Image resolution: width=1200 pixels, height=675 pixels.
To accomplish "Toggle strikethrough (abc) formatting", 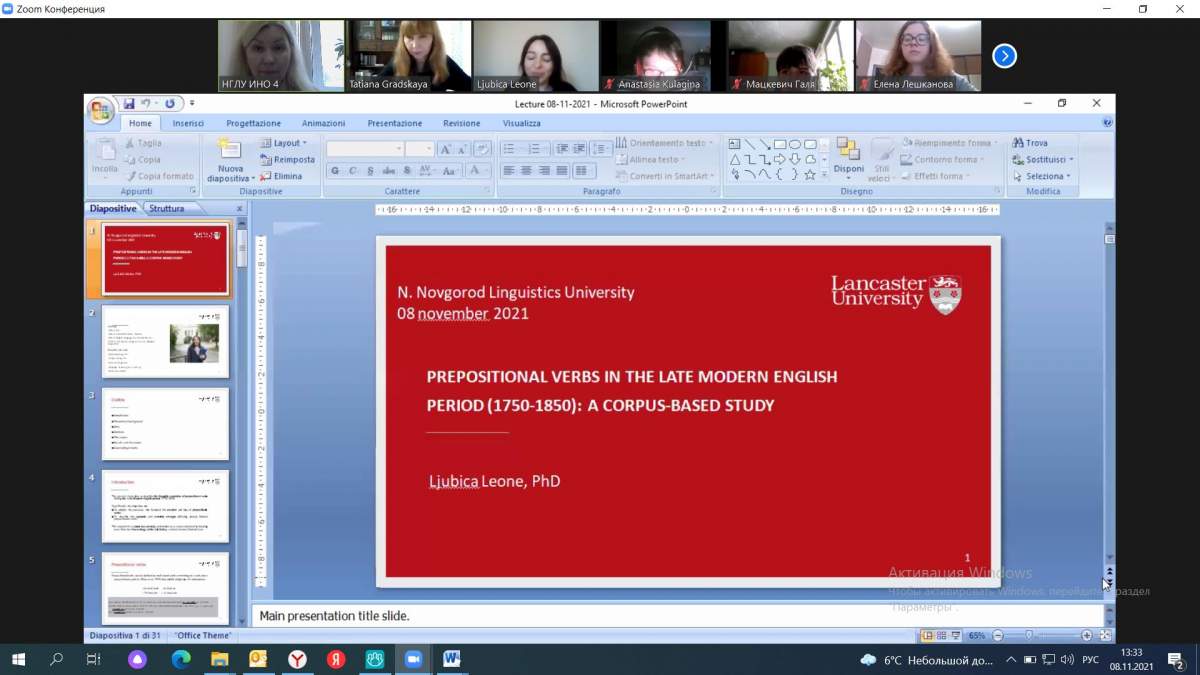I will (389, 171).
